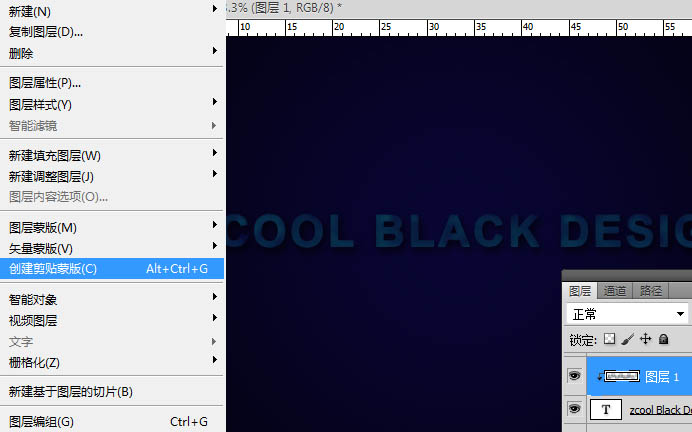Open the 图层蒙版(M) submenu
This screenshot has height=432, width=692.
click(112, 228)
